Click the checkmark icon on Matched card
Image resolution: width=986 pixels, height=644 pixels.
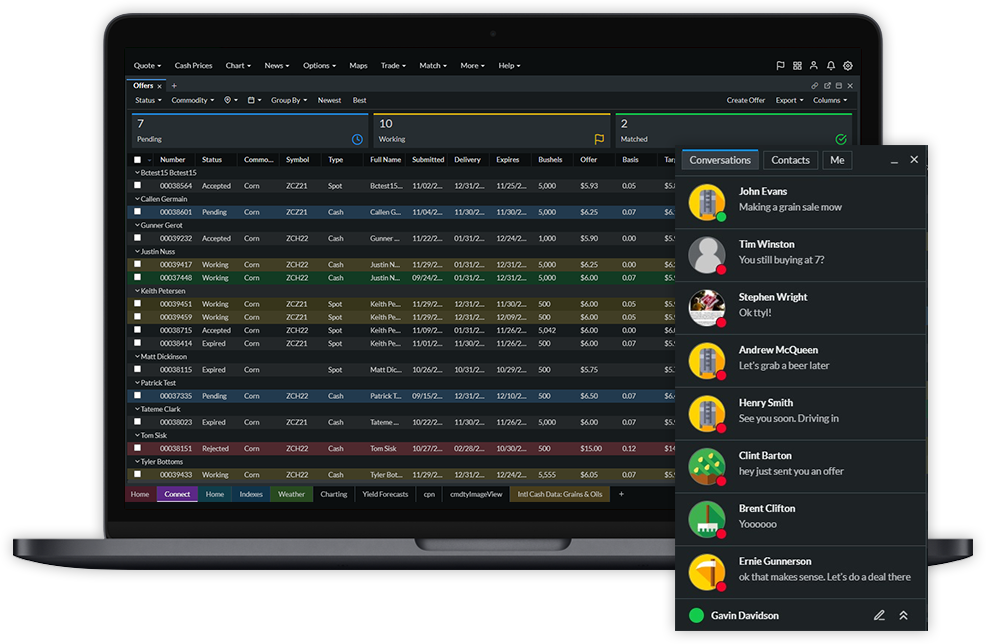point(841,139)
